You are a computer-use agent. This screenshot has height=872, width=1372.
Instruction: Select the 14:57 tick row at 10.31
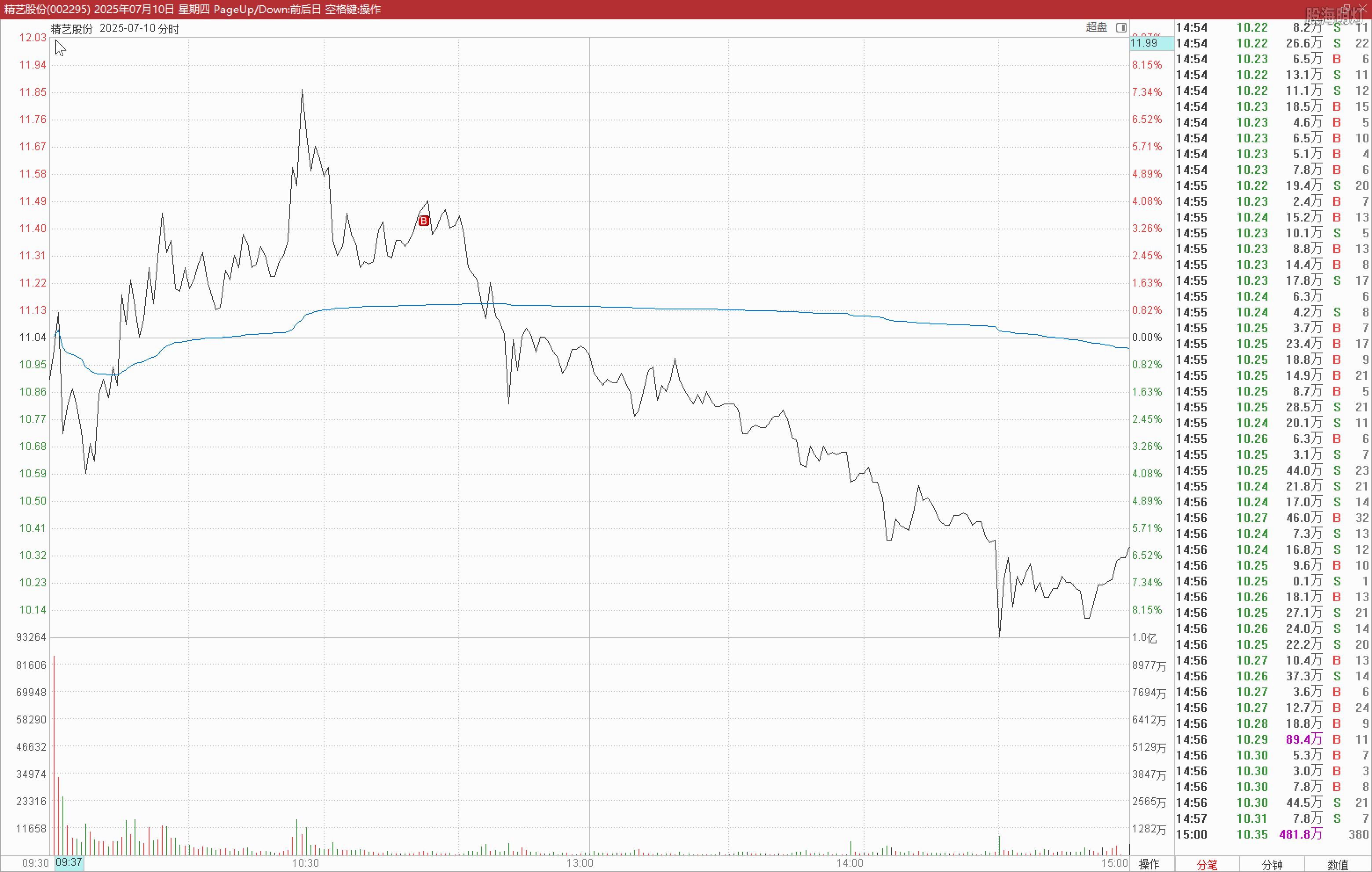[1272, 818]
